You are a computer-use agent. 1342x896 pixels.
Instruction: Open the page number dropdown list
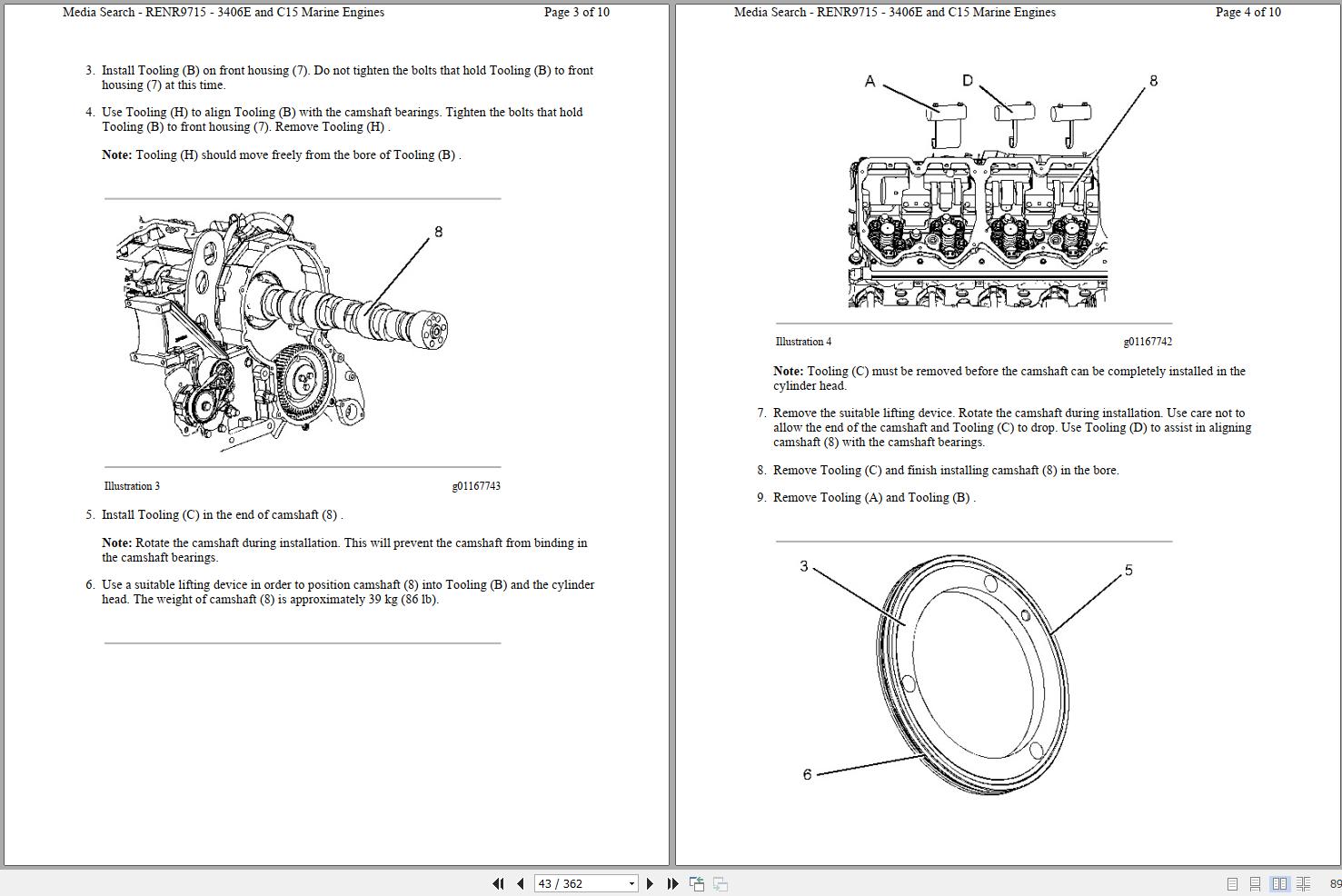point(631,882)
